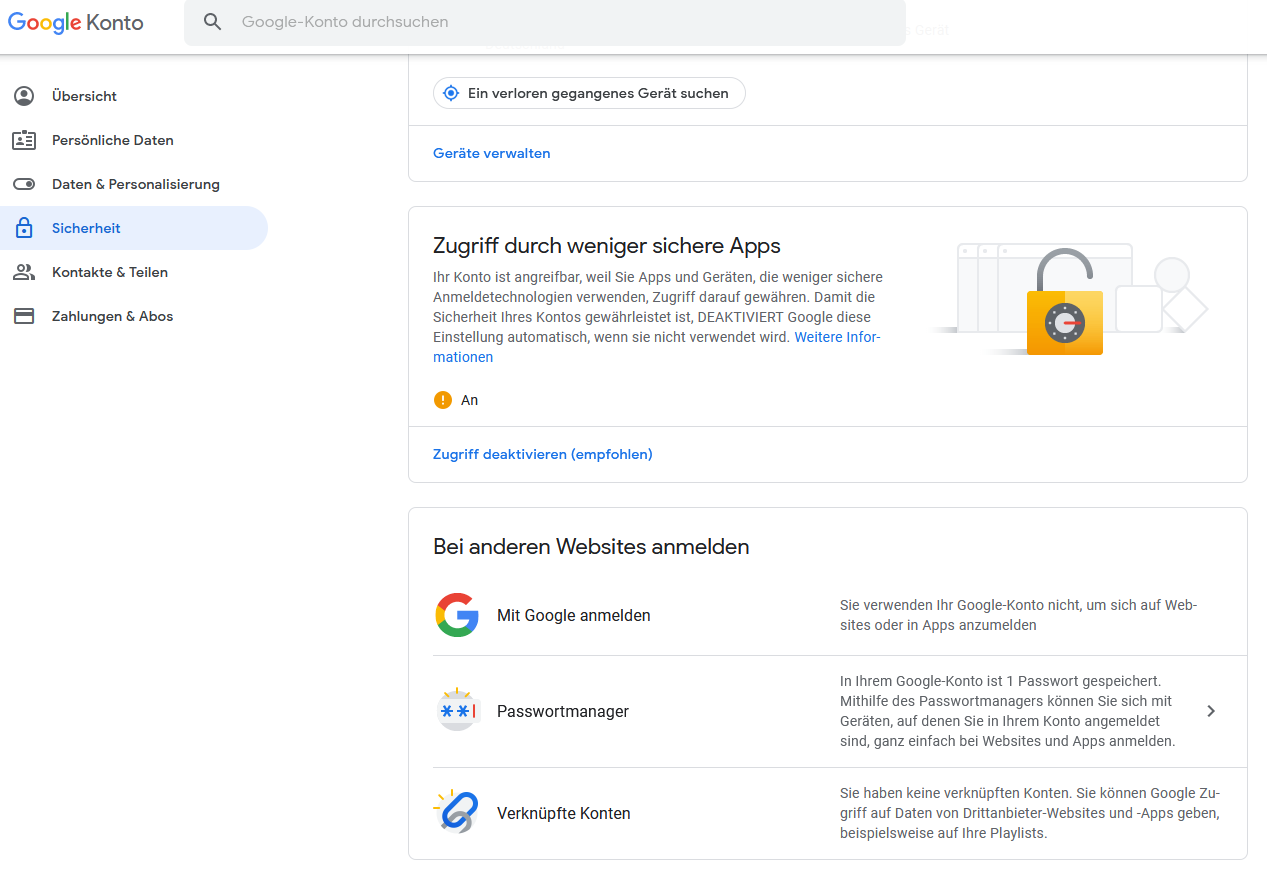The height and width of the screenshot is (884, 1267).
Task: Expand Passwortmanager with the chevron arrow
Action: tap(1211, 711)
